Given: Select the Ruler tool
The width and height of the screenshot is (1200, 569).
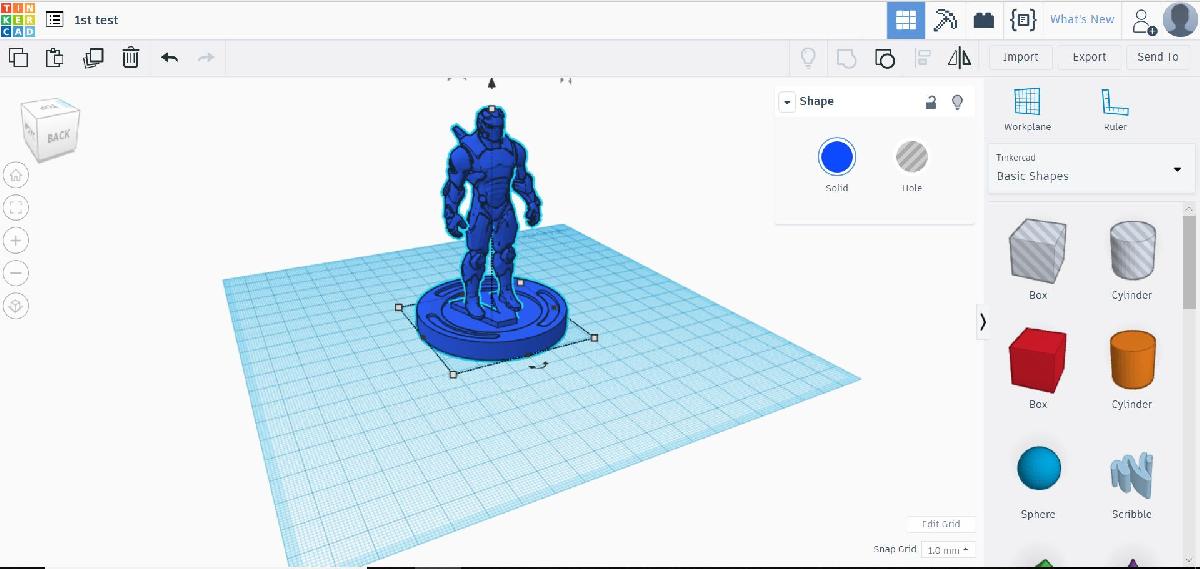Looking at the screenshot, I should coord(1115,110).
